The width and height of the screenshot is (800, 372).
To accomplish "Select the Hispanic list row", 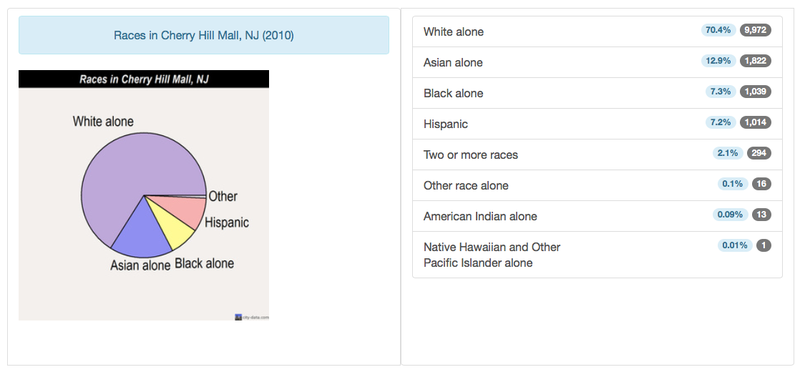I will coord(597,123).
